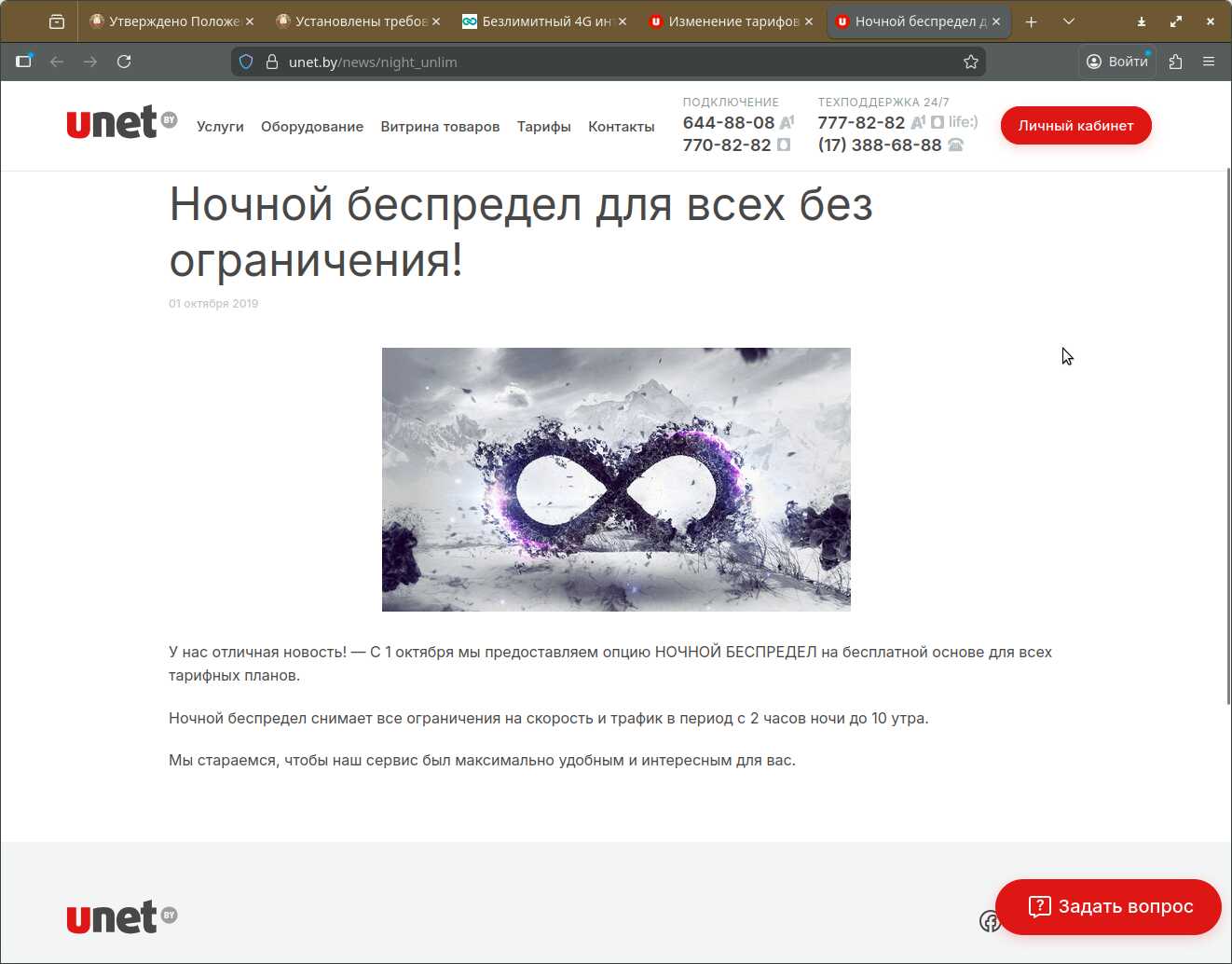
Task: Open the 'Контакты' navigation item
Action: (622, 127)
